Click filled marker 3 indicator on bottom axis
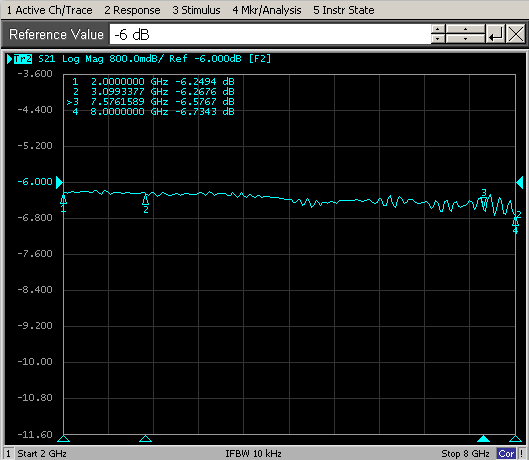Viewport: 529px width, 460px height. (483, 439)
